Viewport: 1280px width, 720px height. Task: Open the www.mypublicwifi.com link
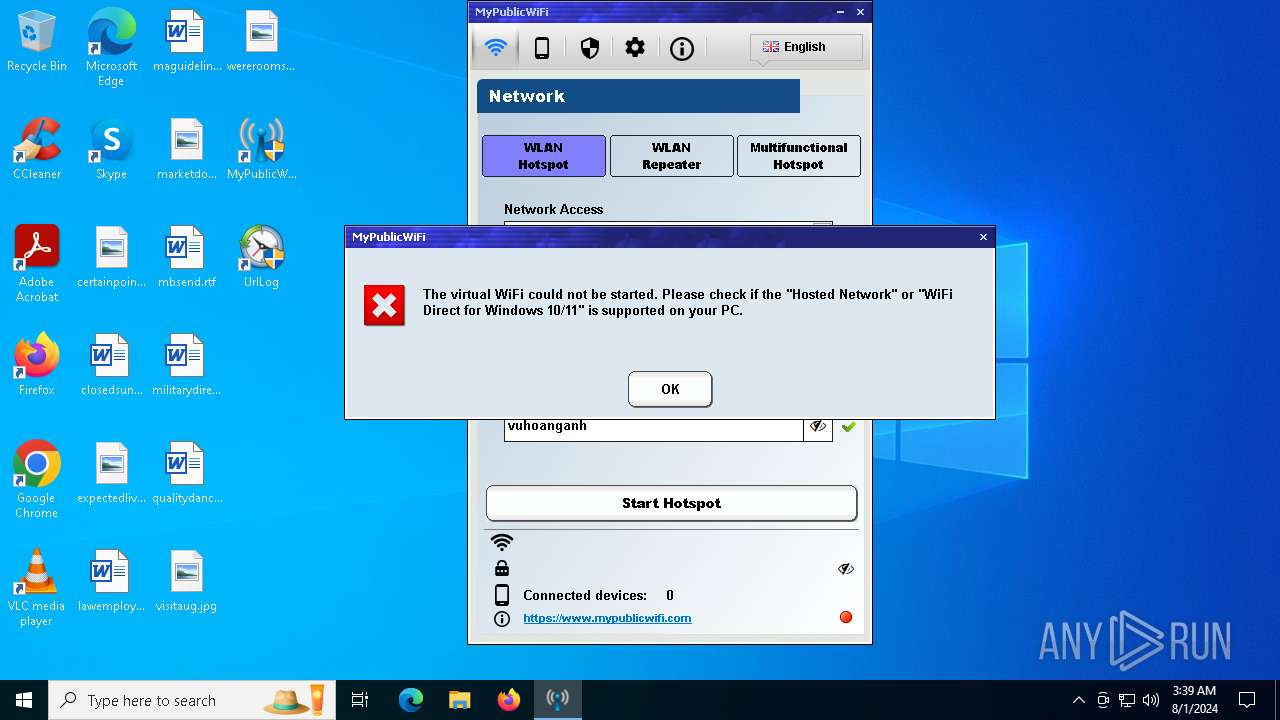607,618
